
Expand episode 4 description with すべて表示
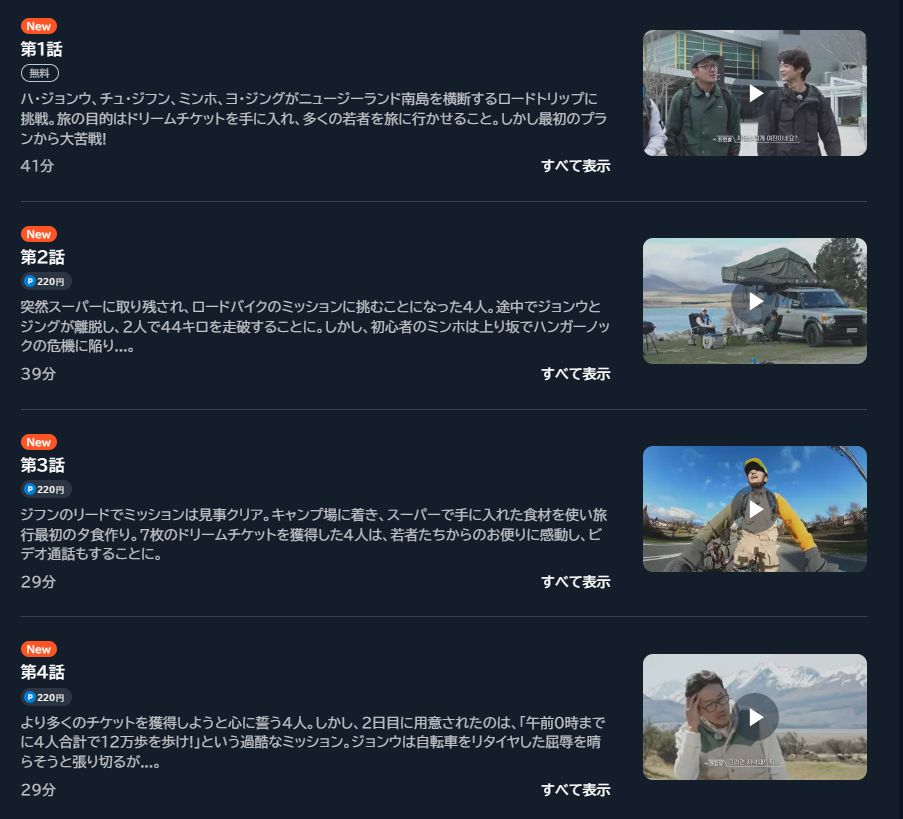575,790
